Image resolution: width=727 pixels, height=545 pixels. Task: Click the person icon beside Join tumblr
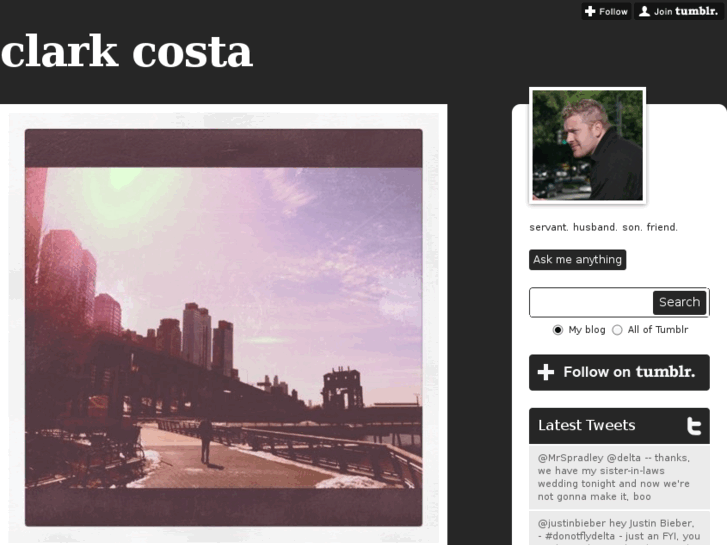tap(644, 11)
